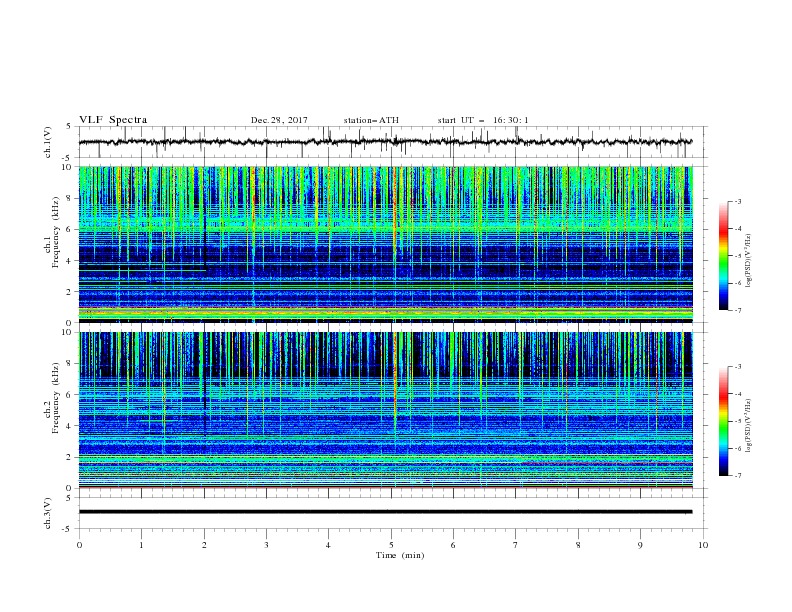This screenshot has height=612, width=792.
Task: Click inside the ch.1 spectrogram panel
Action: (x=385, y=244)
